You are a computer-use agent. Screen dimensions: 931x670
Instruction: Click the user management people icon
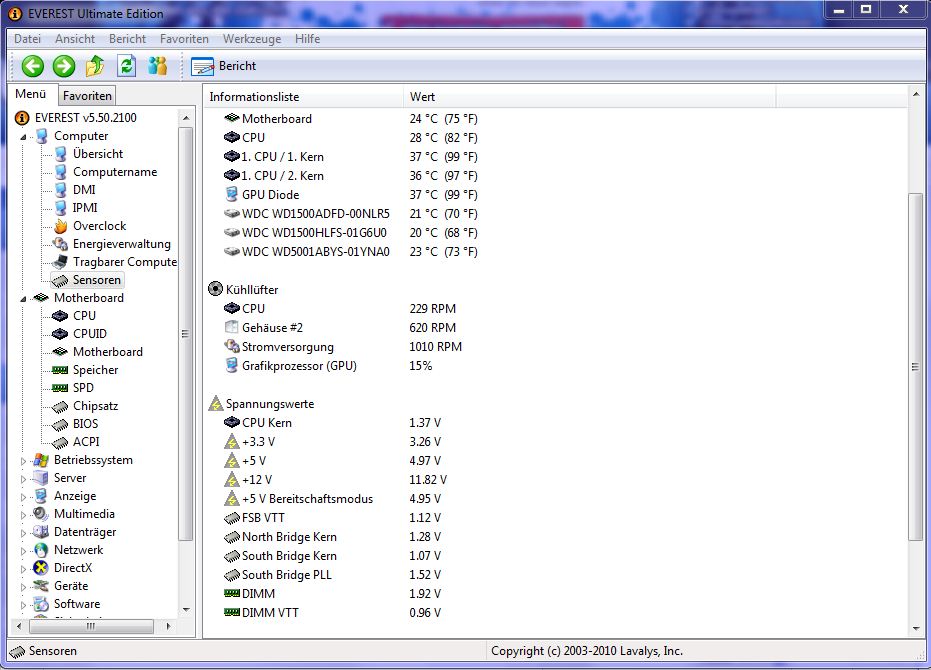tap(157, 66)
